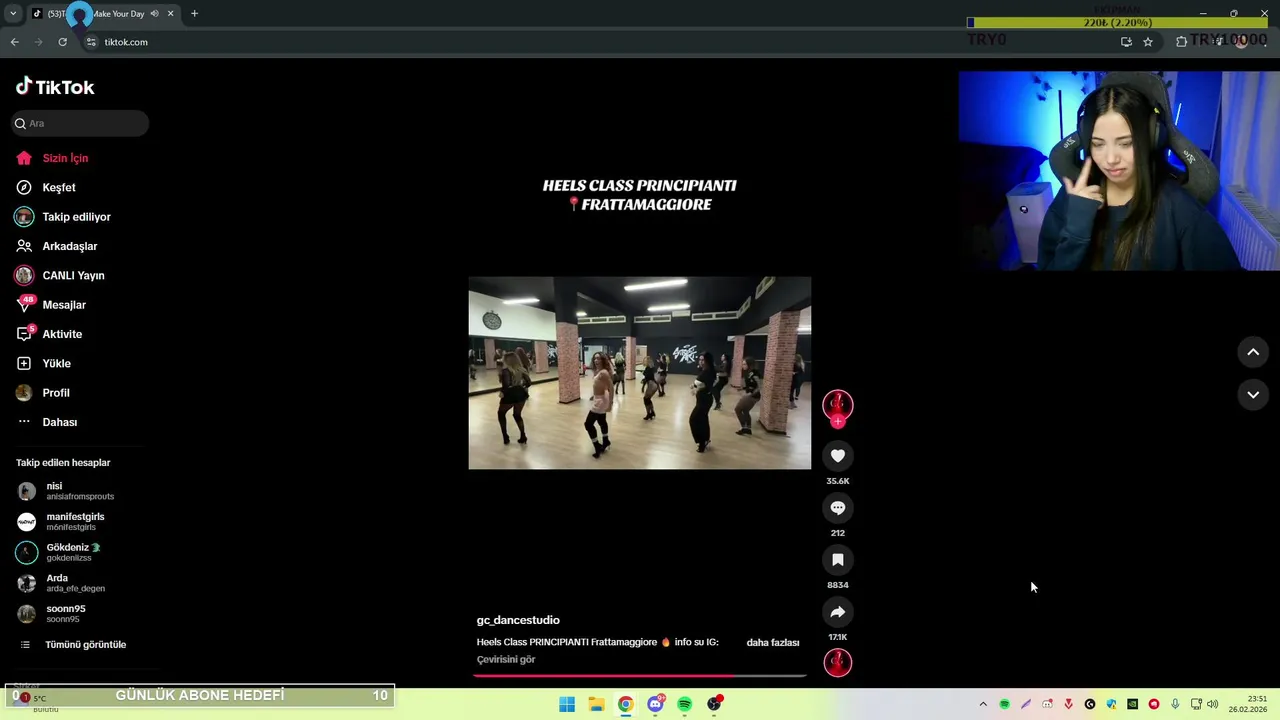Open the weather widget on taskbar
This screenshot has height=720, width=1280.
(36, 702)
